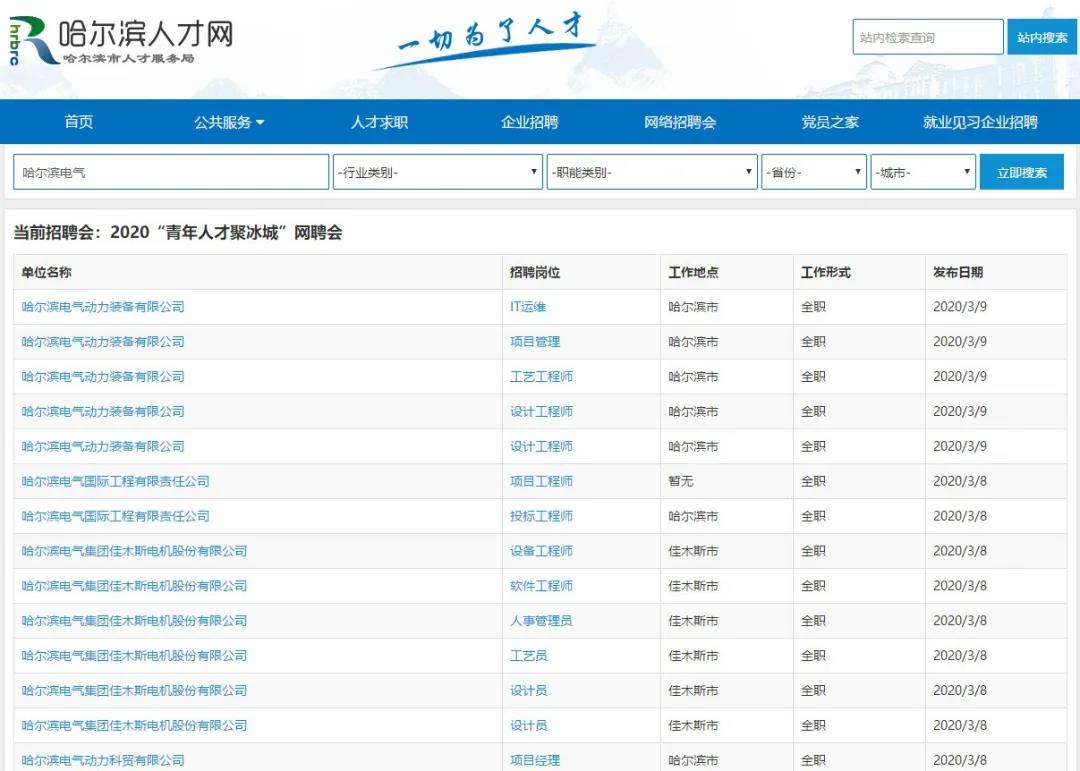Screen dimensions: 1080x771
Task: Click the 哈尔滨电气动力科贸有限公司 company link
Action: coord(103,760)
